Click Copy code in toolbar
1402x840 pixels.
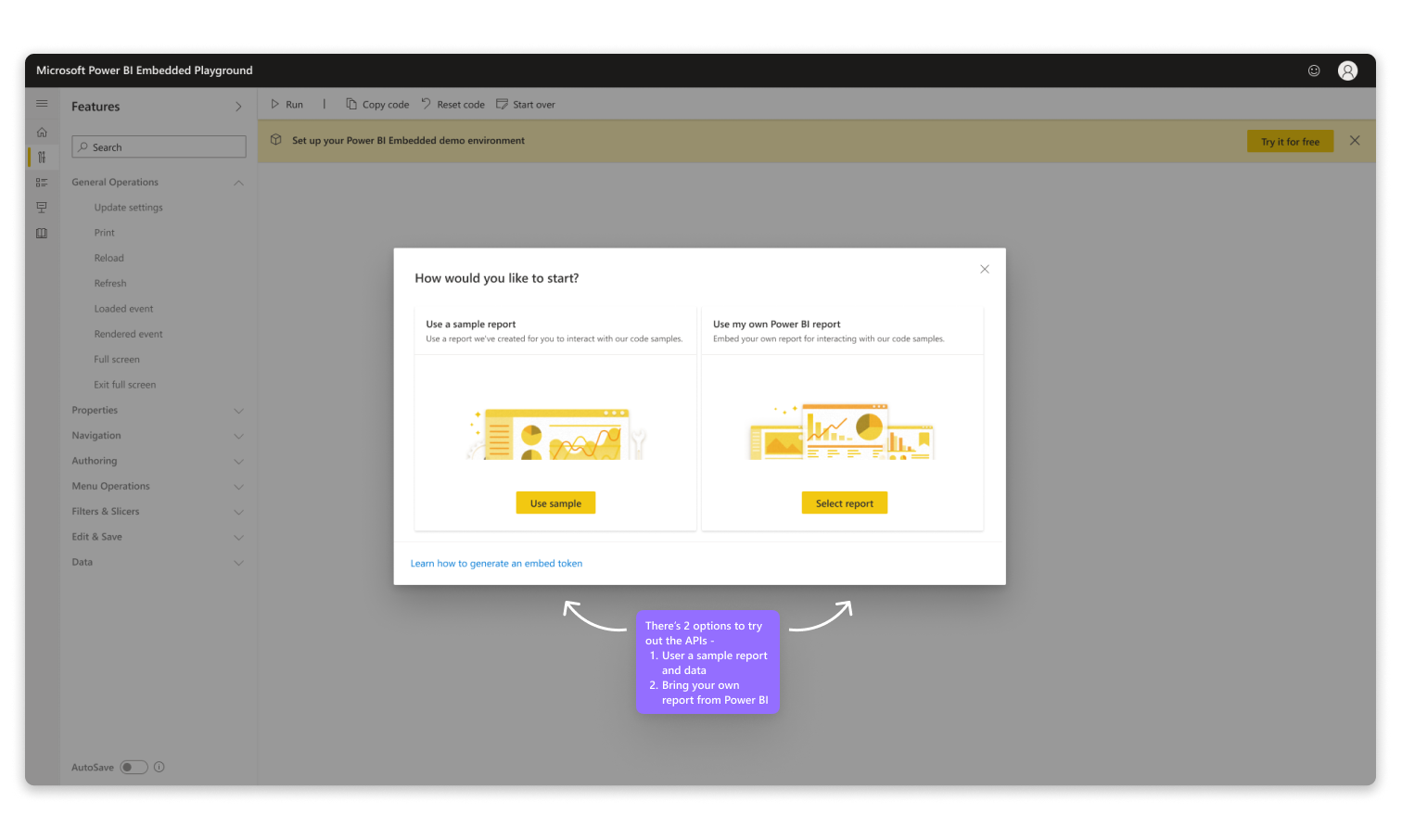pyautogui.click(x=377, y=105)
